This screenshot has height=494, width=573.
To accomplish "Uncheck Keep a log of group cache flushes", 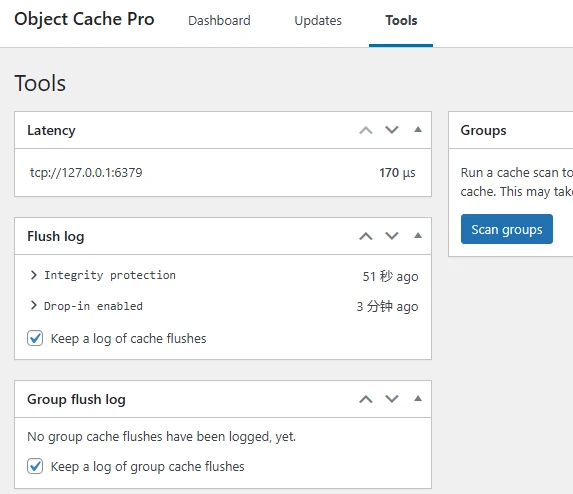I will (35, 466).
